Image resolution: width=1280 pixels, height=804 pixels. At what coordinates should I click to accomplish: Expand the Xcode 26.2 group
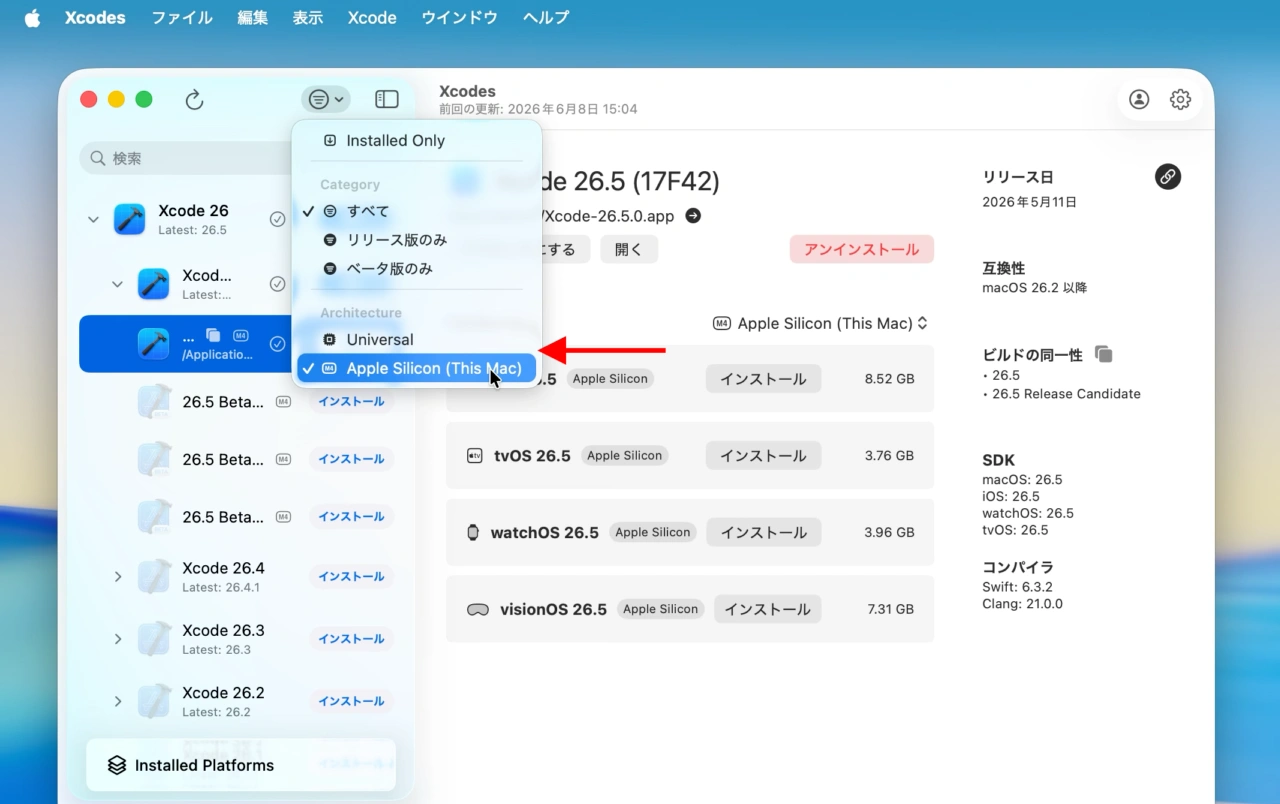point(117,702)
